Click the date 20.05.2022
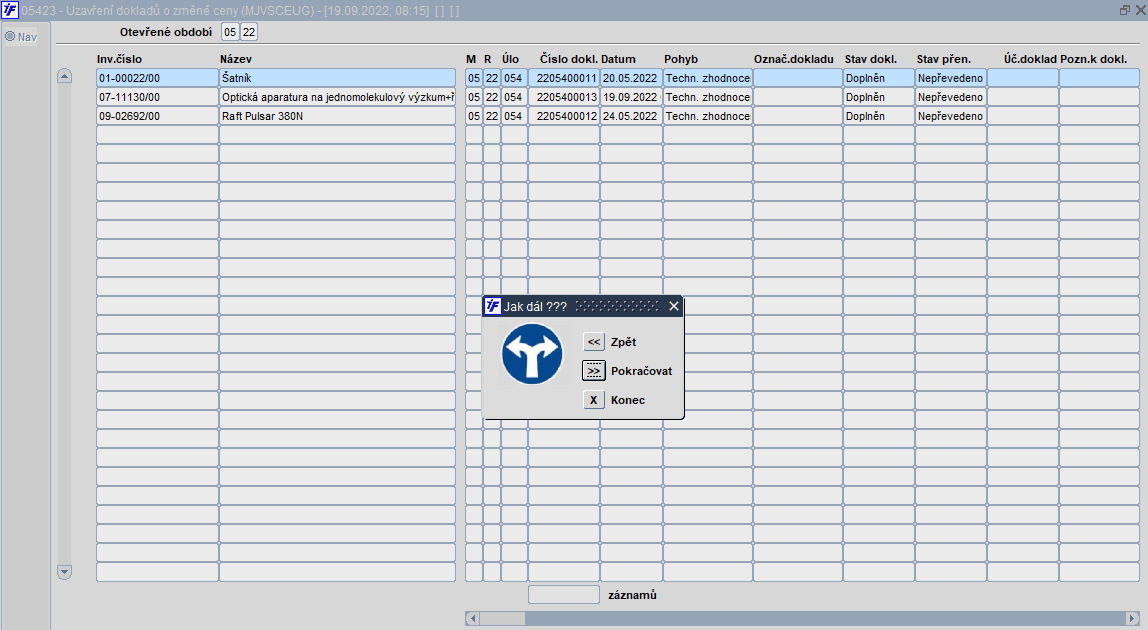Screen dimensions: 1148x630 (631, 78)
